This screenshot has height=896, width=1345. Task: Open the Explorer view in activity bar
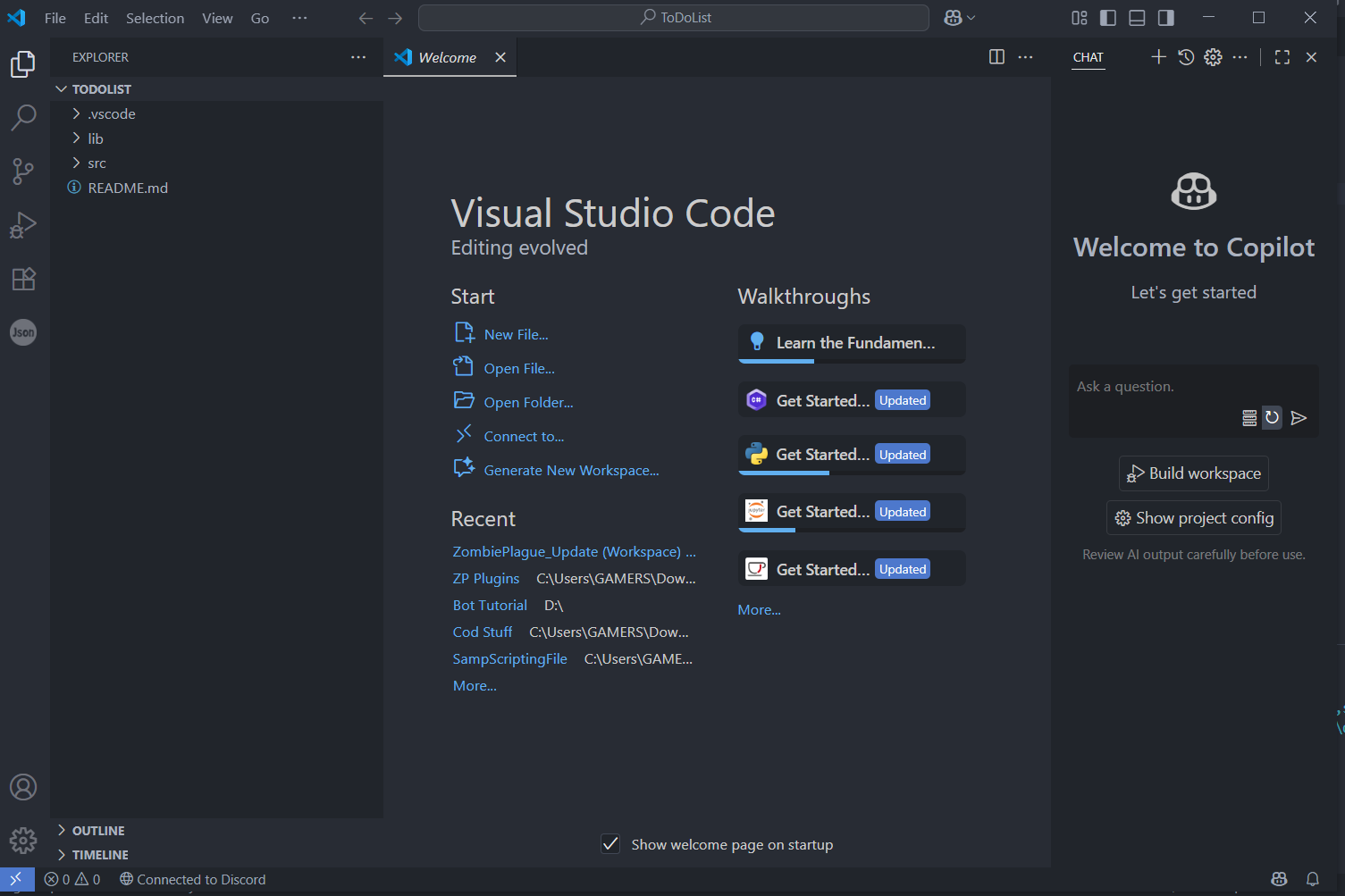pos(23,64)
